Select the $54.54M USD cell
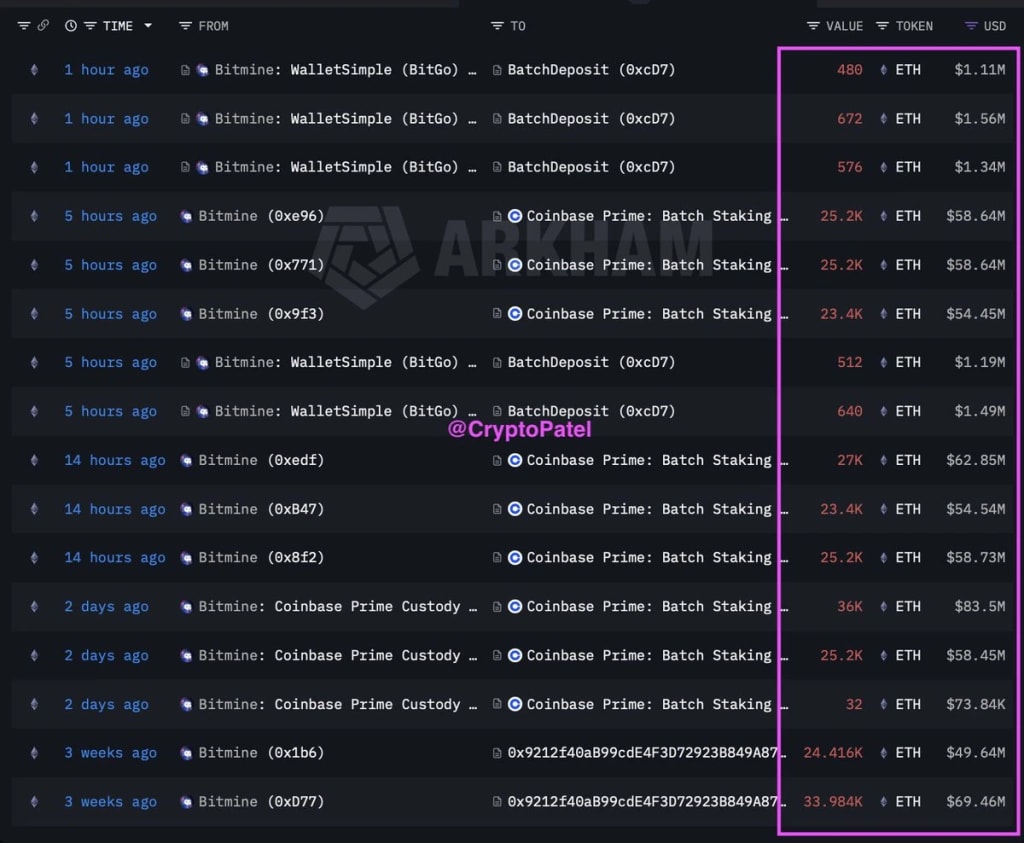This screenshot has height=843, width=1024. tap(976, 509)
